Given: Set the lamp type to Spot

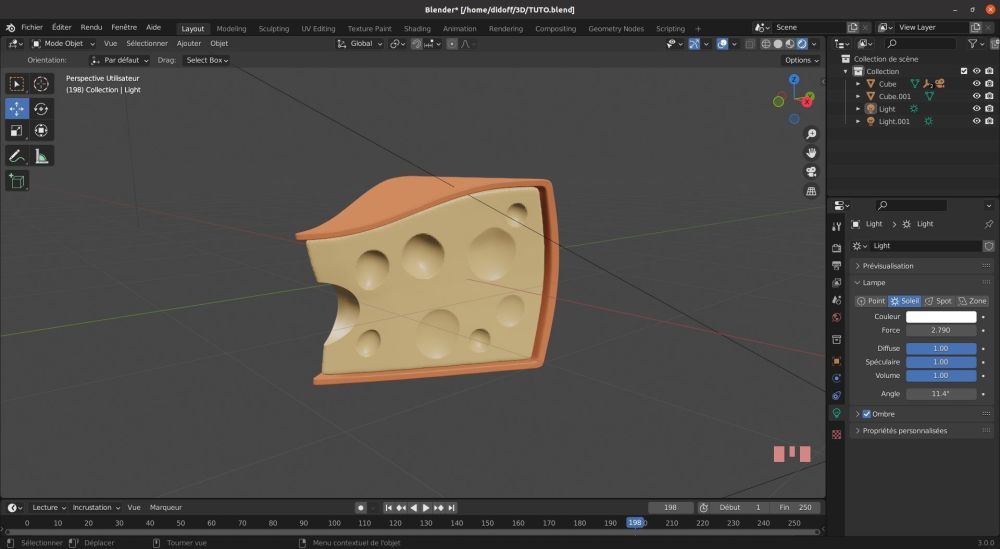Looking at the screenshot, I should [x=938, y=301].
